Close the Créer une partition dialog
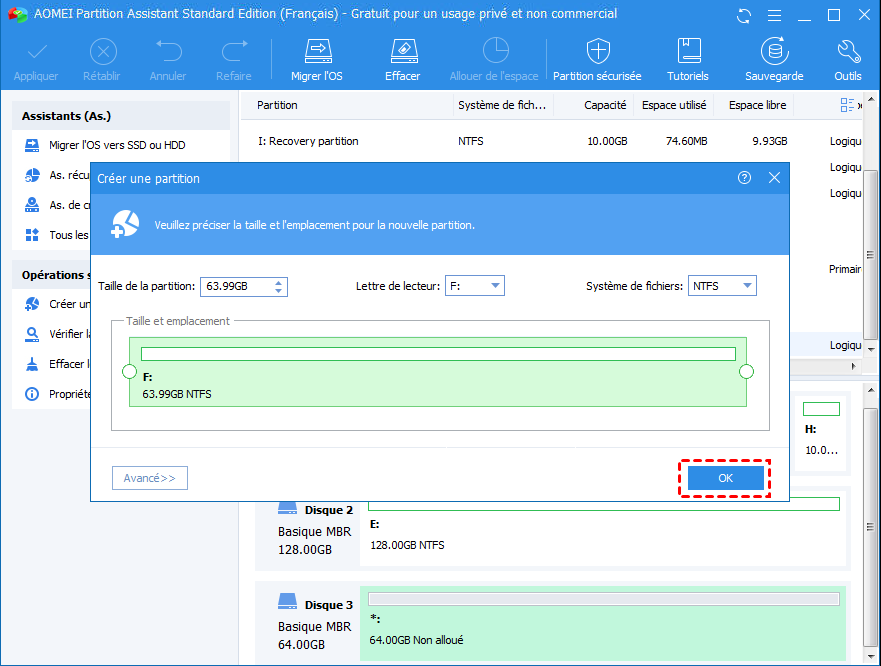Viewport: 881px width, 666px height. (774, 178)
